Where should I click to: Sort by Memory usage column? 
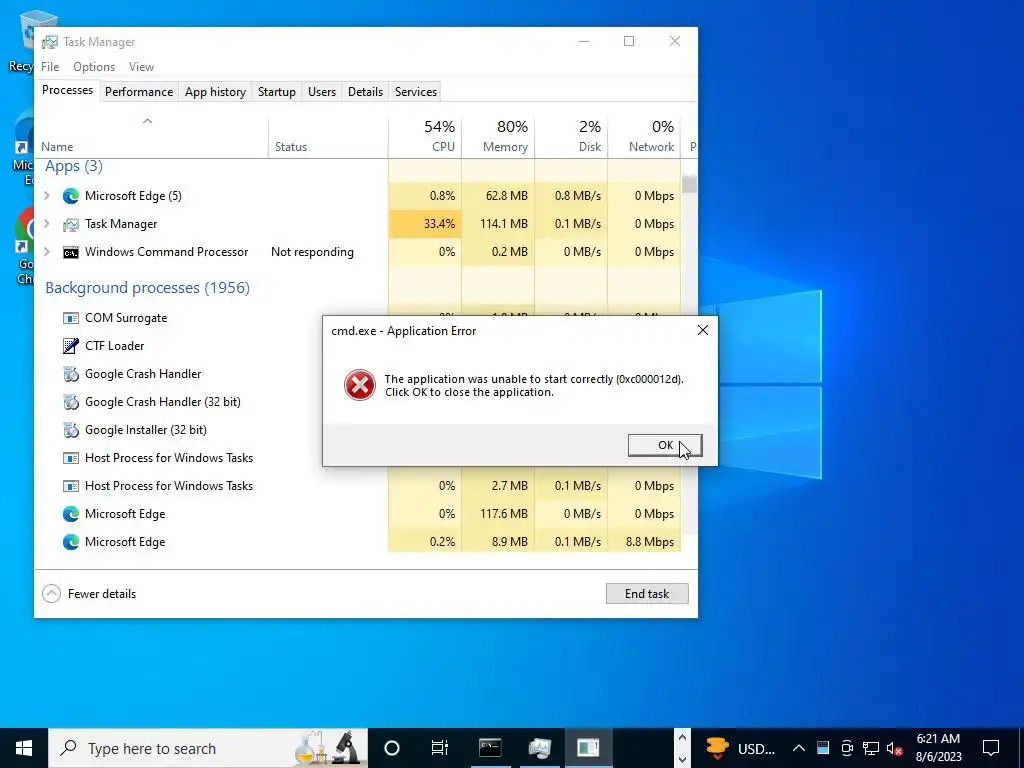pos(498,136)
